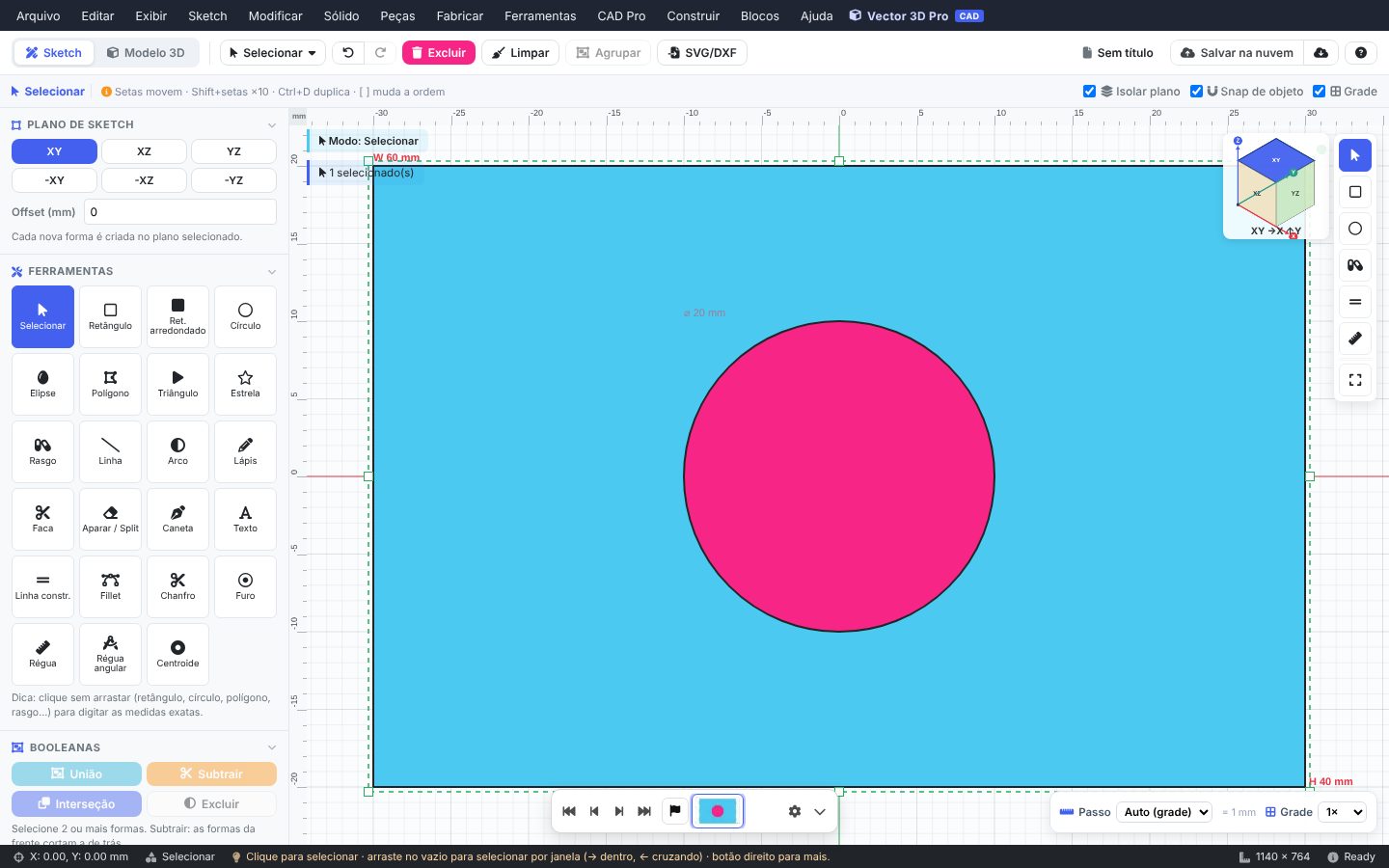Toggle the Isolar plano checkbox
1389x868 pixels.
tap(1089, 92)
